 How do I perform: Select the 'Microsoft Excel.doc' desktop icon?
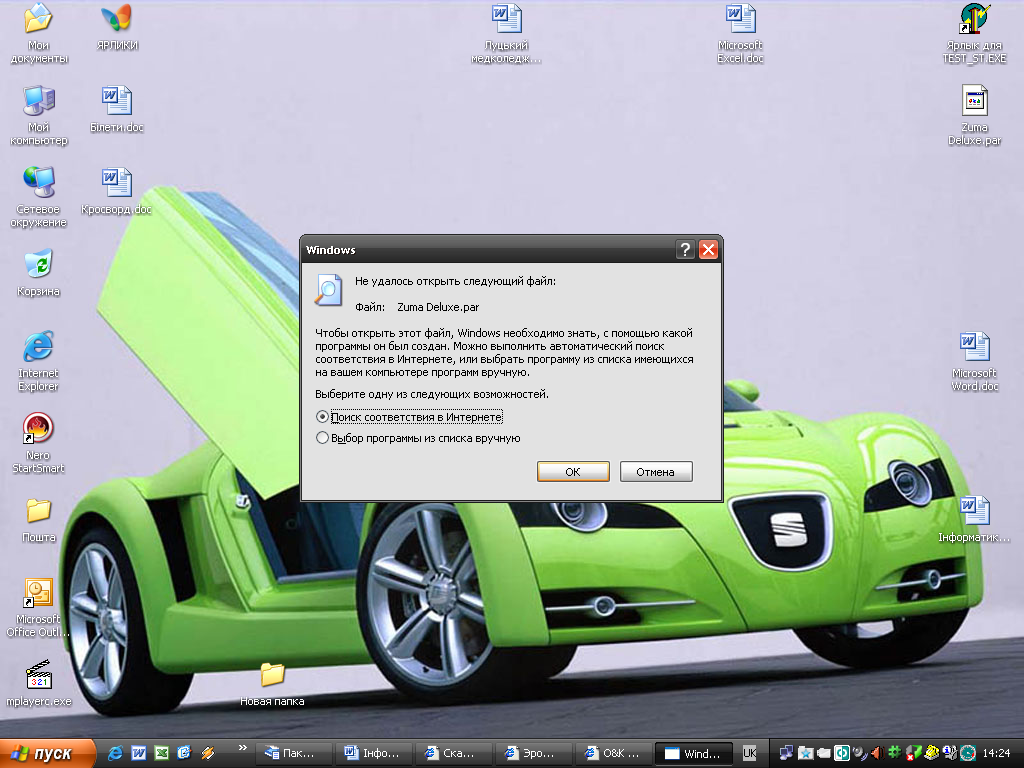741,33
